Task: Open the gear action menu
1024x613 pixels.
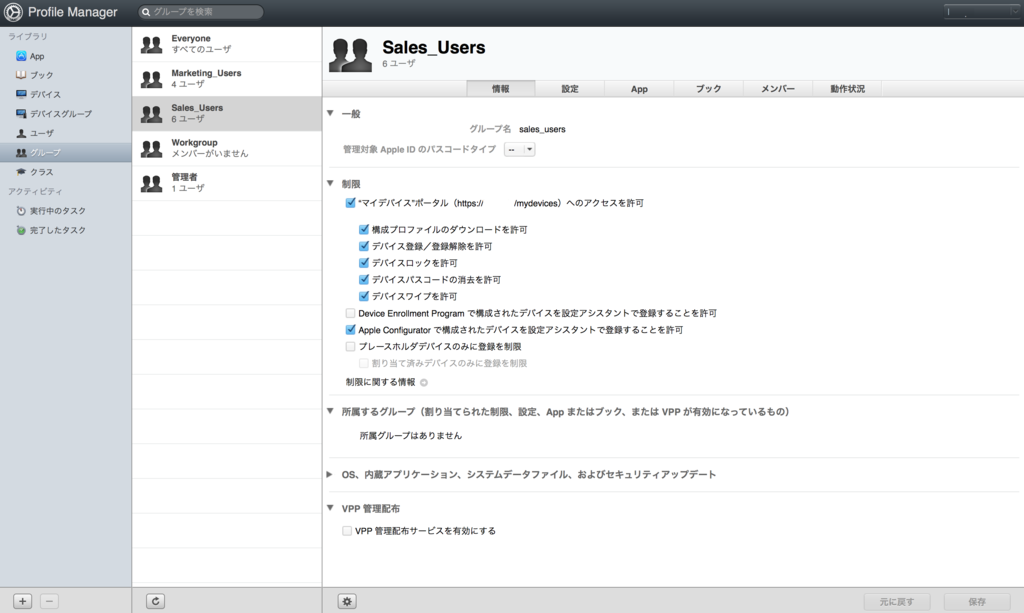Action: pos(347,601)
